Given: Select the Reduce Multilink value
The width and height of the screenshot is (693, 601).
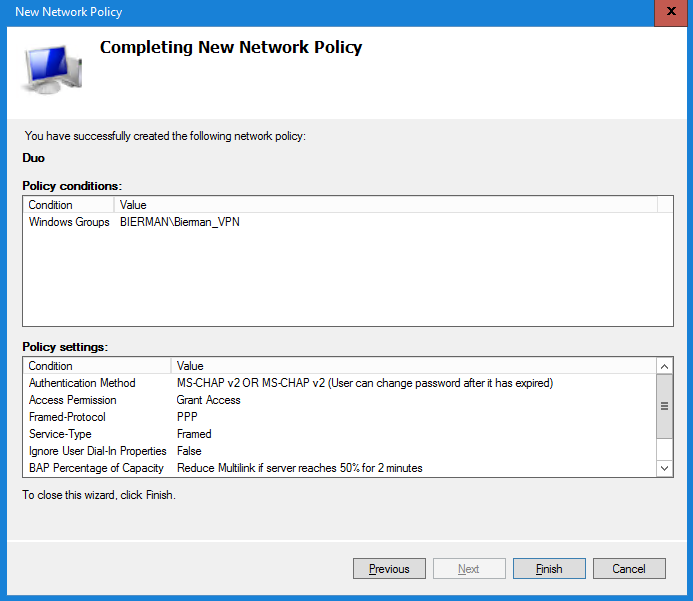Looking at the screenshot, I should point(300,468).
